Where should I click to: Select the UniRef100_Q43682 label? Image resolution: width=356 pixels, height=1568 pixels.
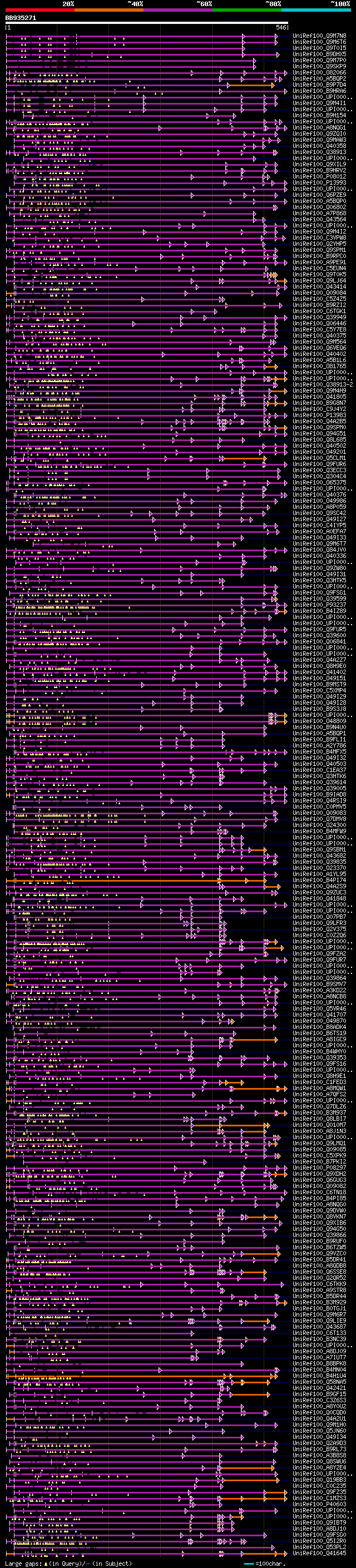319,856
